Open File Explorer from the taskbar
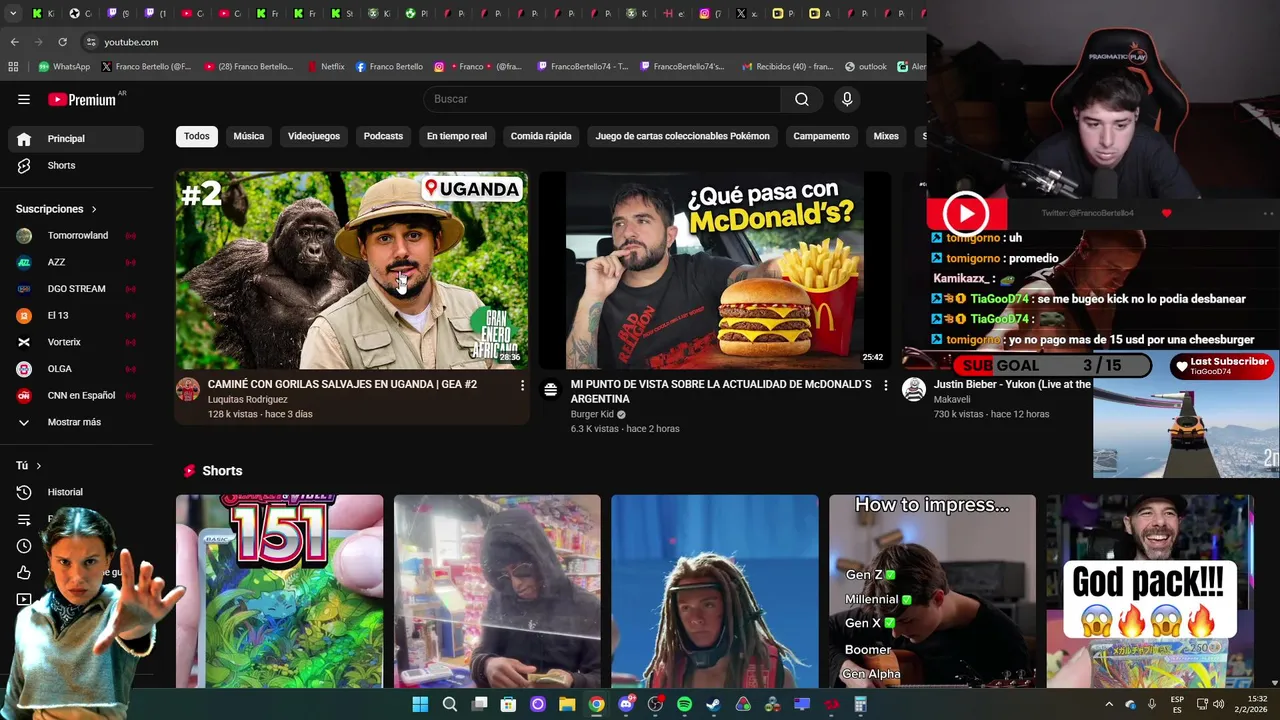Viewport: 1280px width, 720px height. click(x=567, y=704)
